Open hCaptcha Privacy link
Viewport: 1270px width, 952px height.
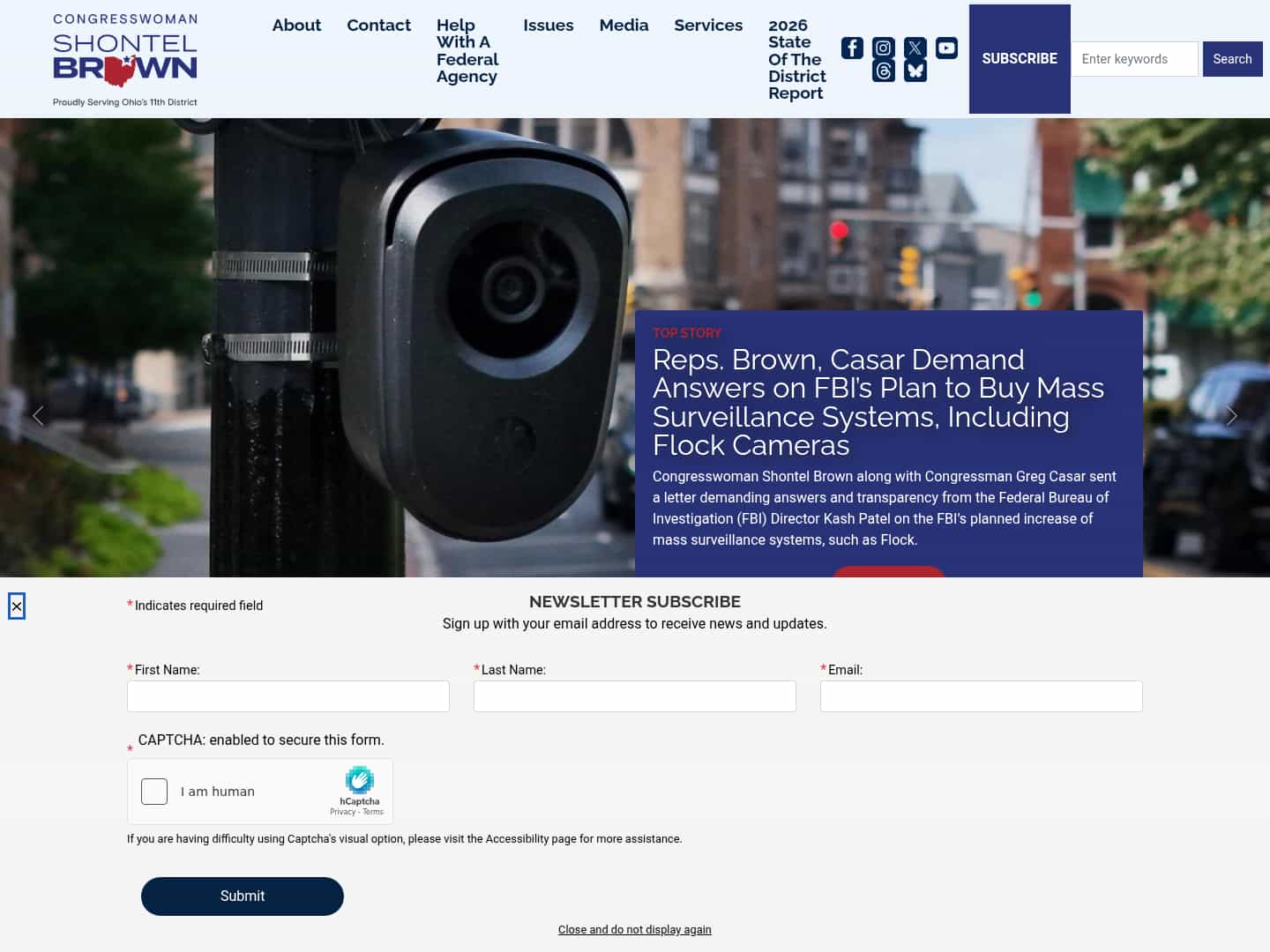(x=342, y=812)
